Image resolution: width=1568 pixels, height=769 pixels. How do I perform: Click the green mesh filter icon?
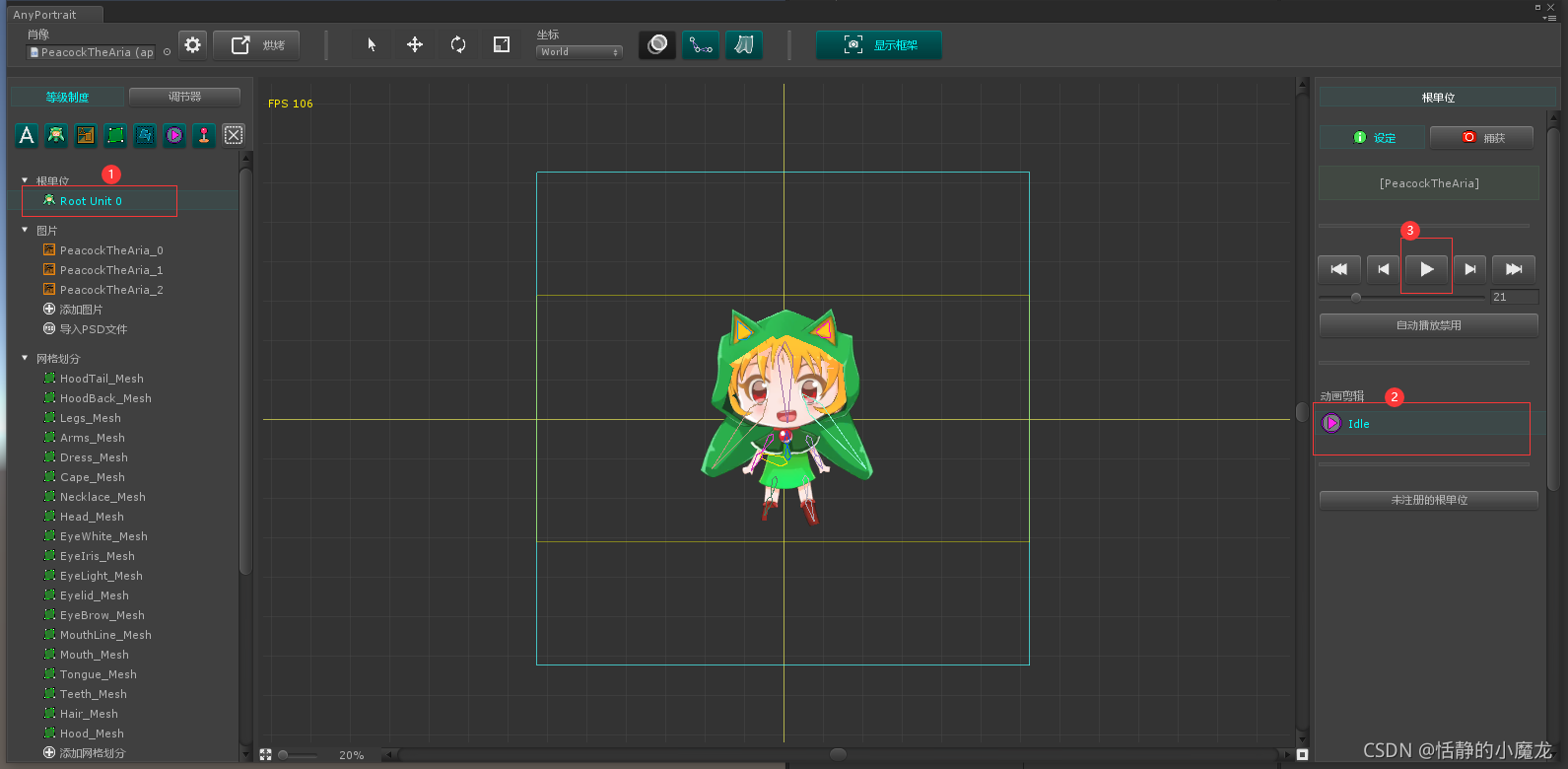click(115, 135)
